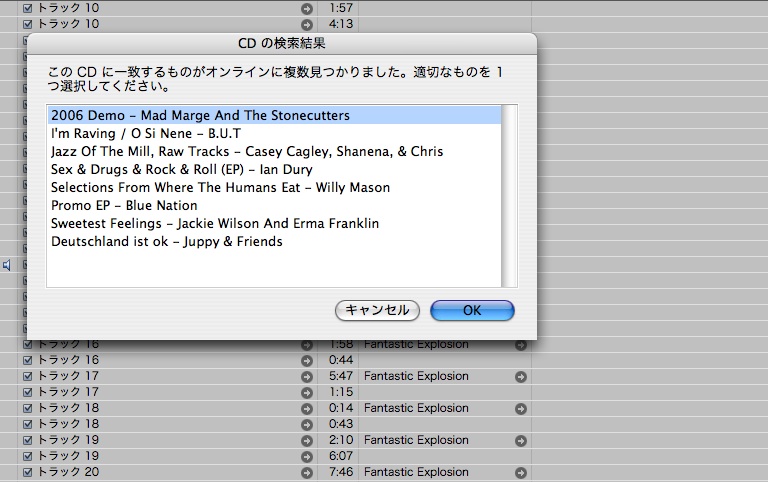
Task: Uncheck トラック 16 with duration 0:44
Action: (x=28, y=361)
